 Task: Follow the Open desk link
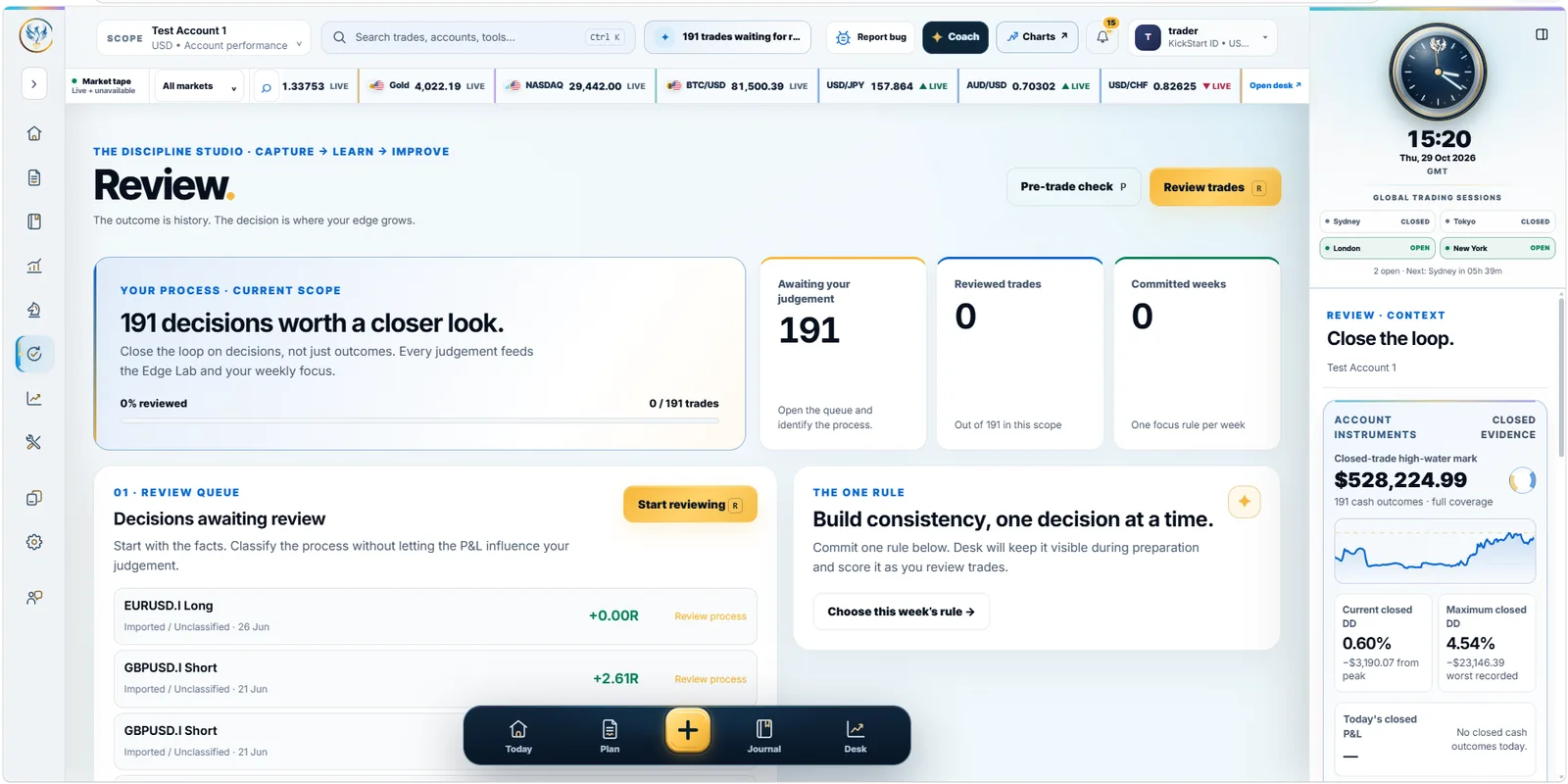click(1275, 85)
